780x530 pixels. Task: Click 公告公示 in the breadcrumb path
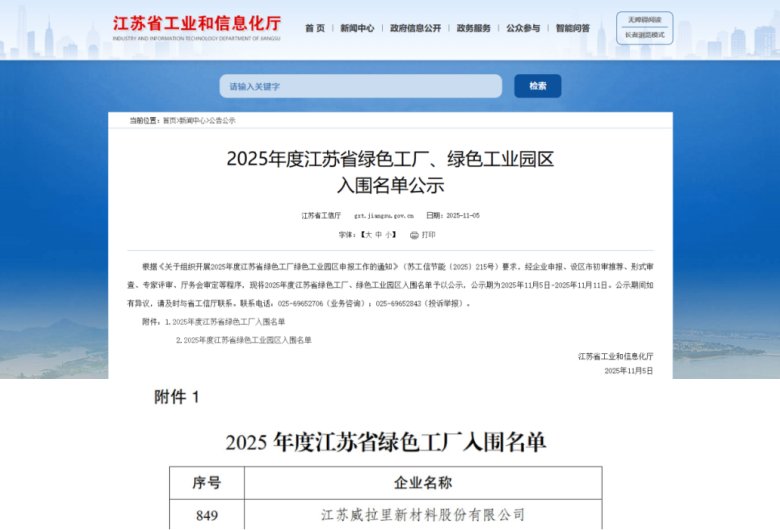[222, 120]
